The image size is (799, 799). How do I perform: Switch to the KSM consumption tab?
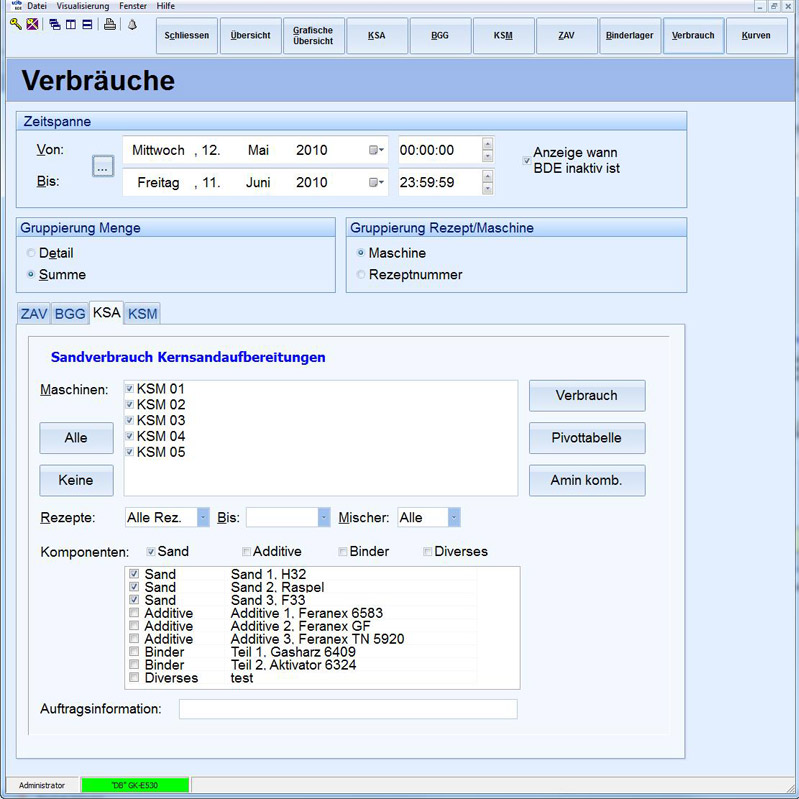click(142, 313)
